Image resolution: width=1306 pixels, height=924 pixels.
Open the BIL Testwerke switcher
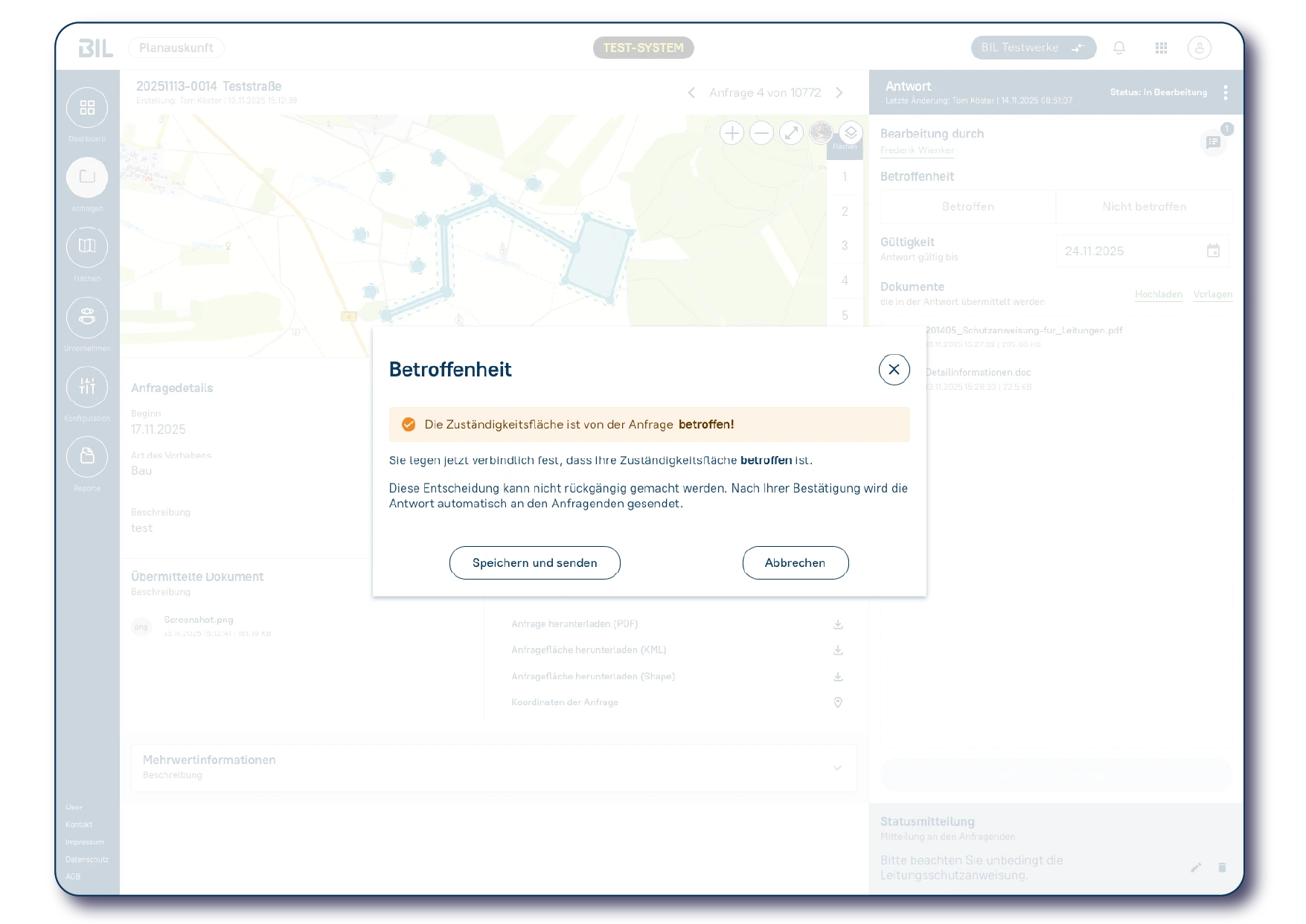(1034, 48)
